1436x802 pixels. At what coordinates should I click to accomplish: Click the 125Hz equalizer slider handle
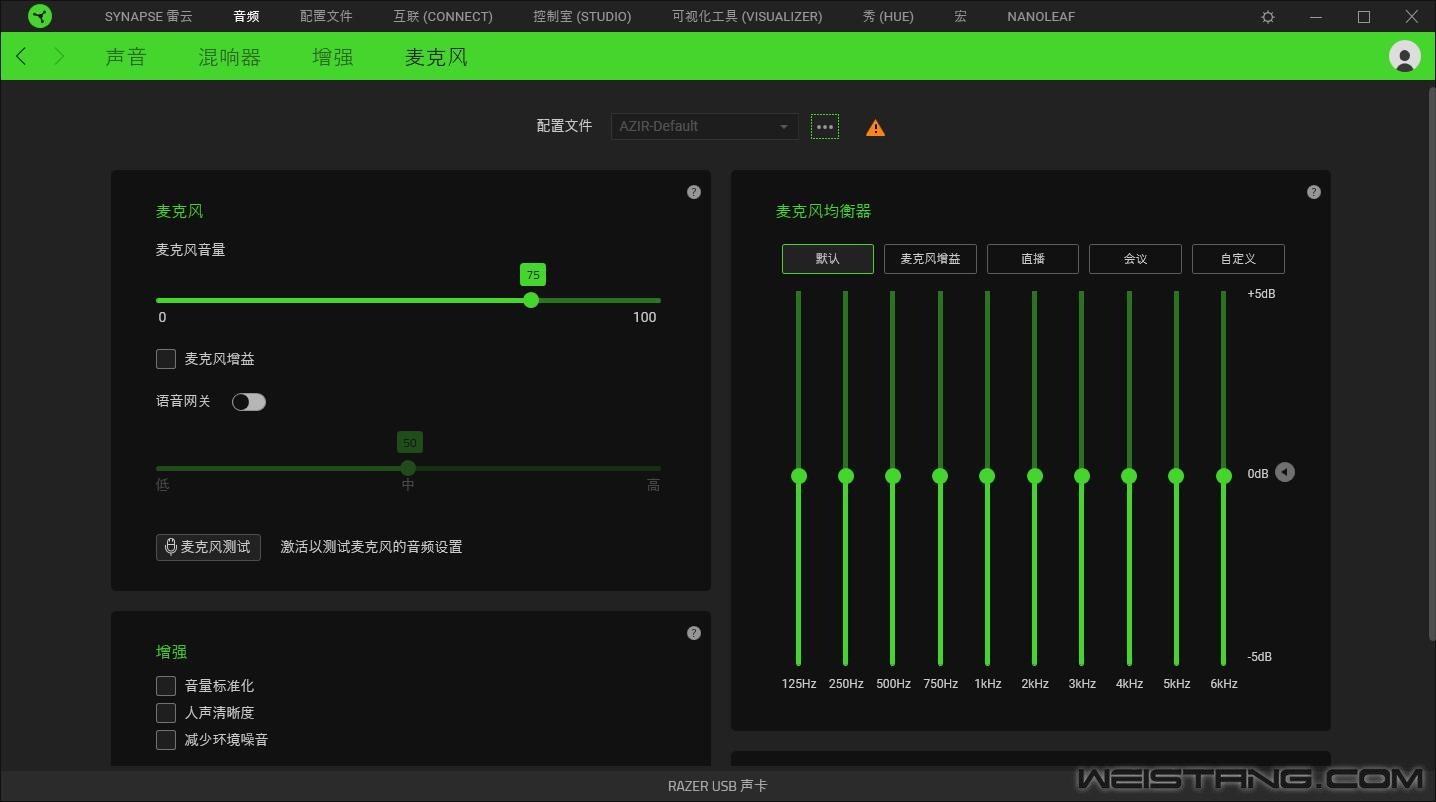click(799, 476)
